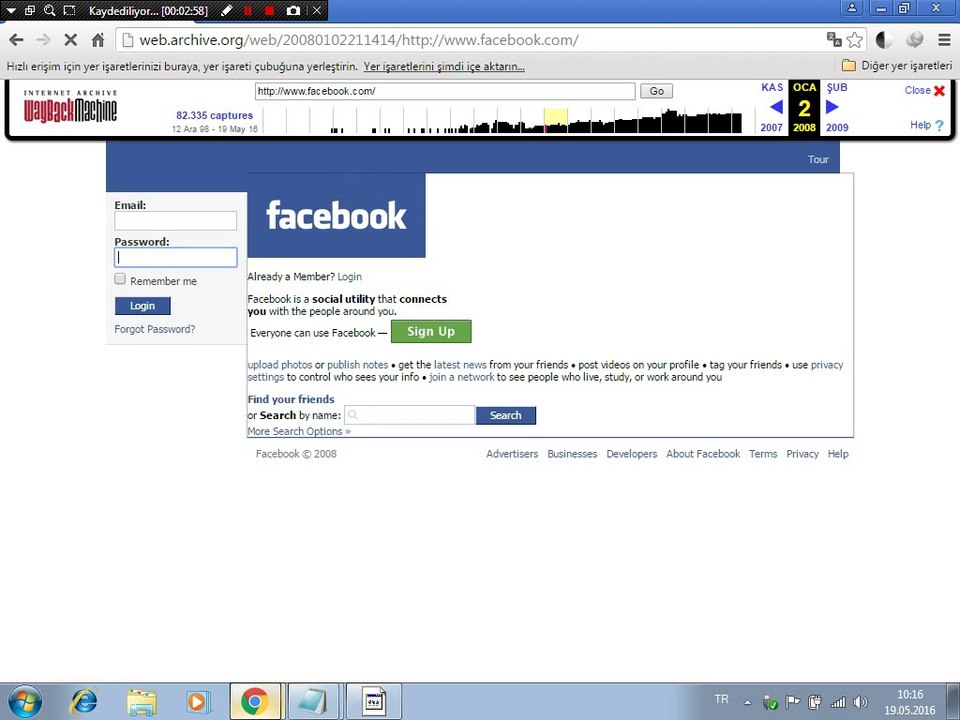This screenshot has height=720, width=960.
Task: Go to previous capture with left blue arrow
Action: point(776,107)
